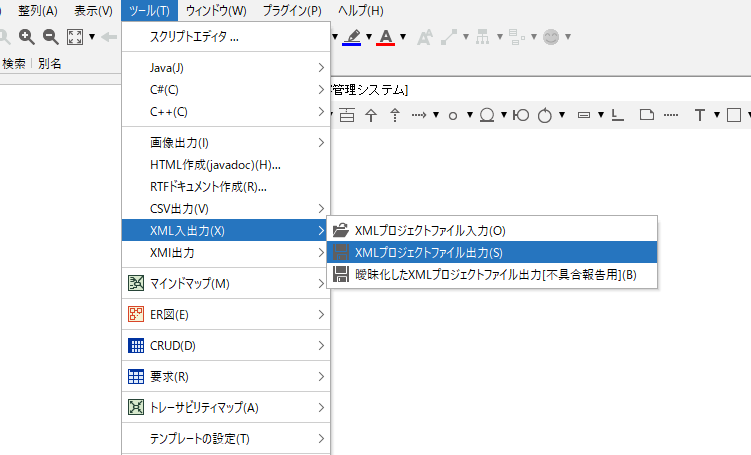
Task: Click the blue underlined line color pen icon
Action: (x=352, y=37)
